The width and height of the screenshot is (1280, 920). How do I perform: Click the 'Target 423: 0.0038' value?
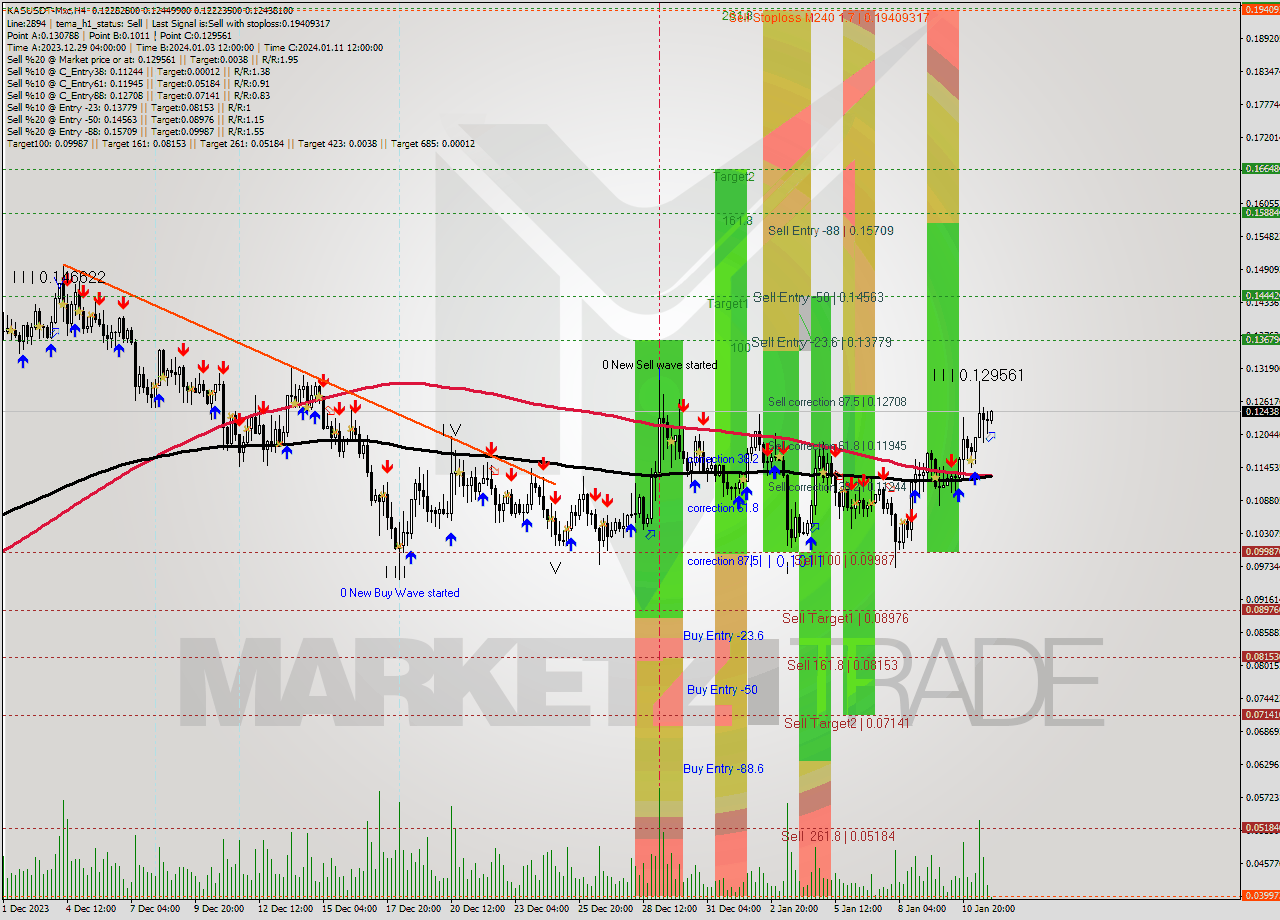click(x=337, y=143)
